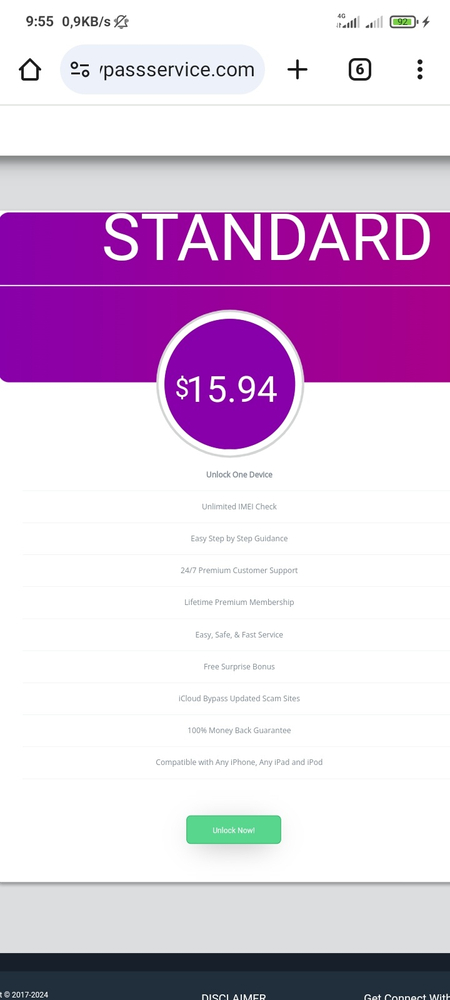Tap the STANDARD plan heading
This screenshot has width=450, height=1000.
coord(267,237)
